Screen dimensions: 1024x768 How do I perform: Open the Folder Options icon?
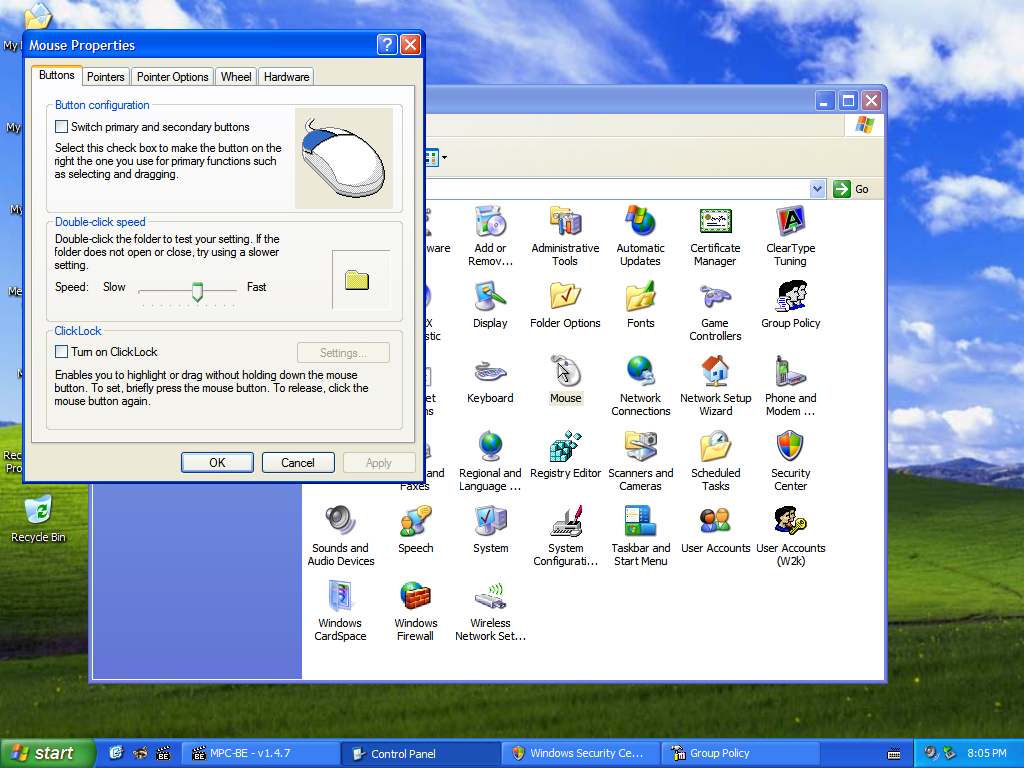[x=565, y=297]
